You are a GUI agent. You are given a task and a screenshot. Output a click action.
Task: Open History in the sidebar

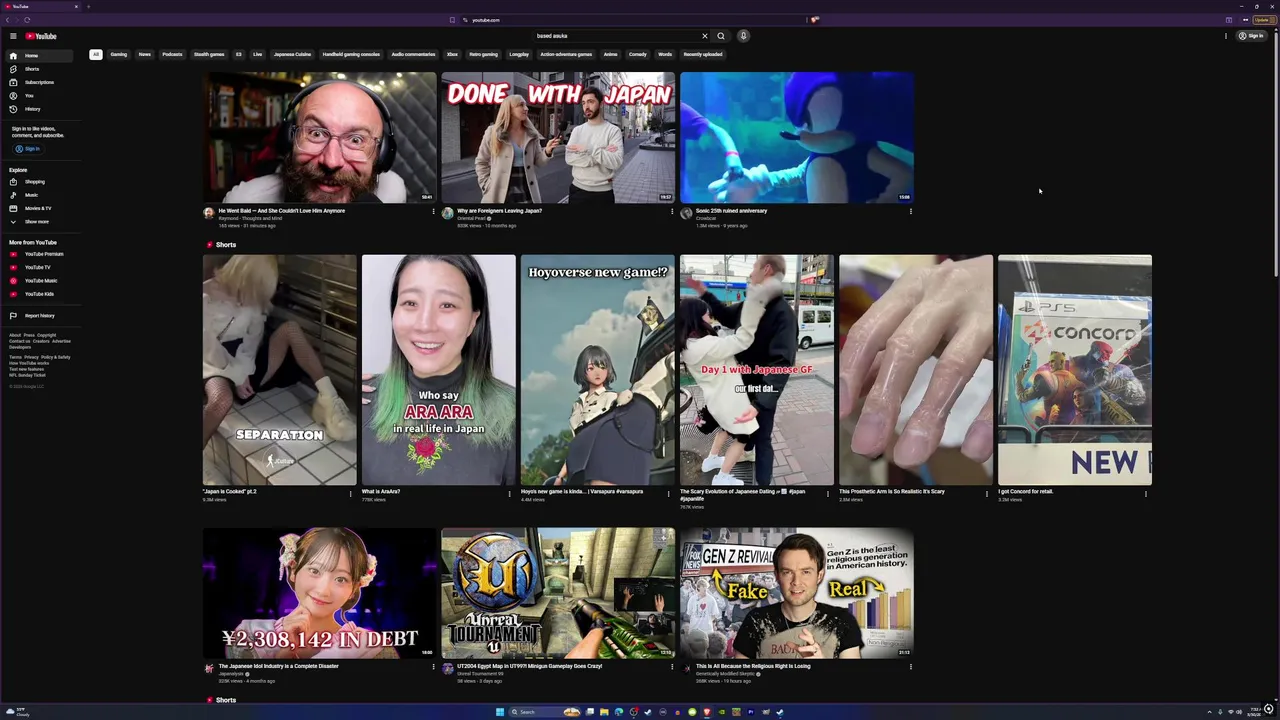[x=37, y=109]
